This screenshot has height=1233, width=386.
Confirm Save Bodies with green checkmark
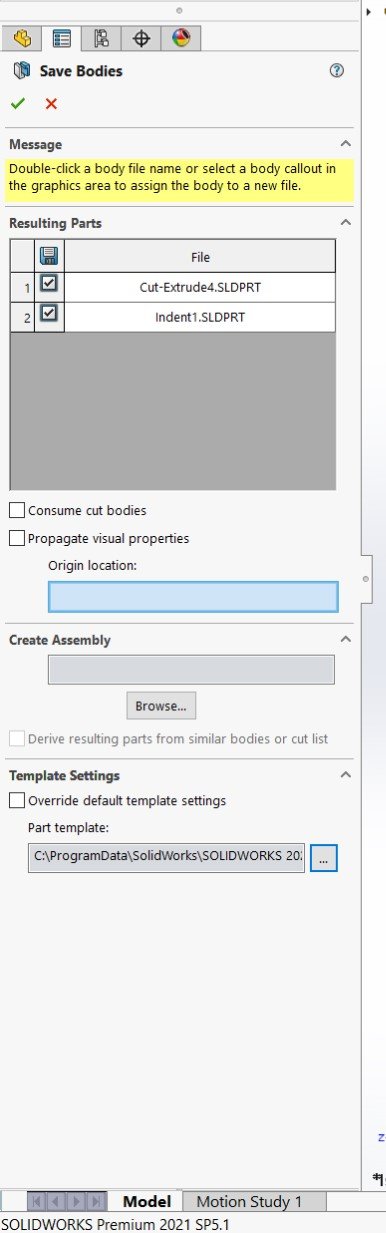pos(18,103)
